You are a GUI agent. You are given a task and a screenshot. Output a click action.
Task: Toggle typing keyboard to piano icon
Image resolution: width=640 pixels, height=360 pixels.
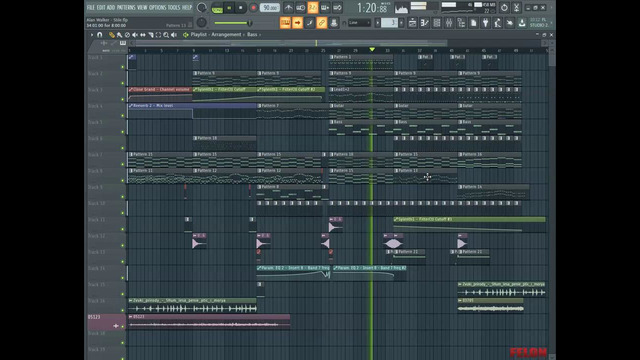click(285, 23)
